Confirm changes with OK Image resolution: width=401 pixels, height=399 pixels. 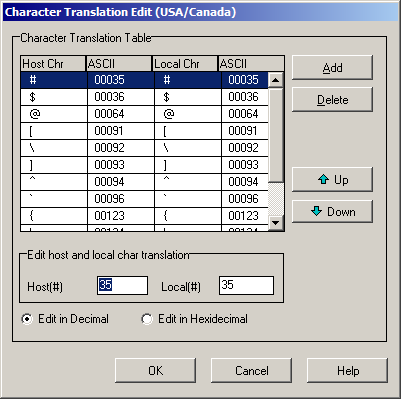point(155,370)
